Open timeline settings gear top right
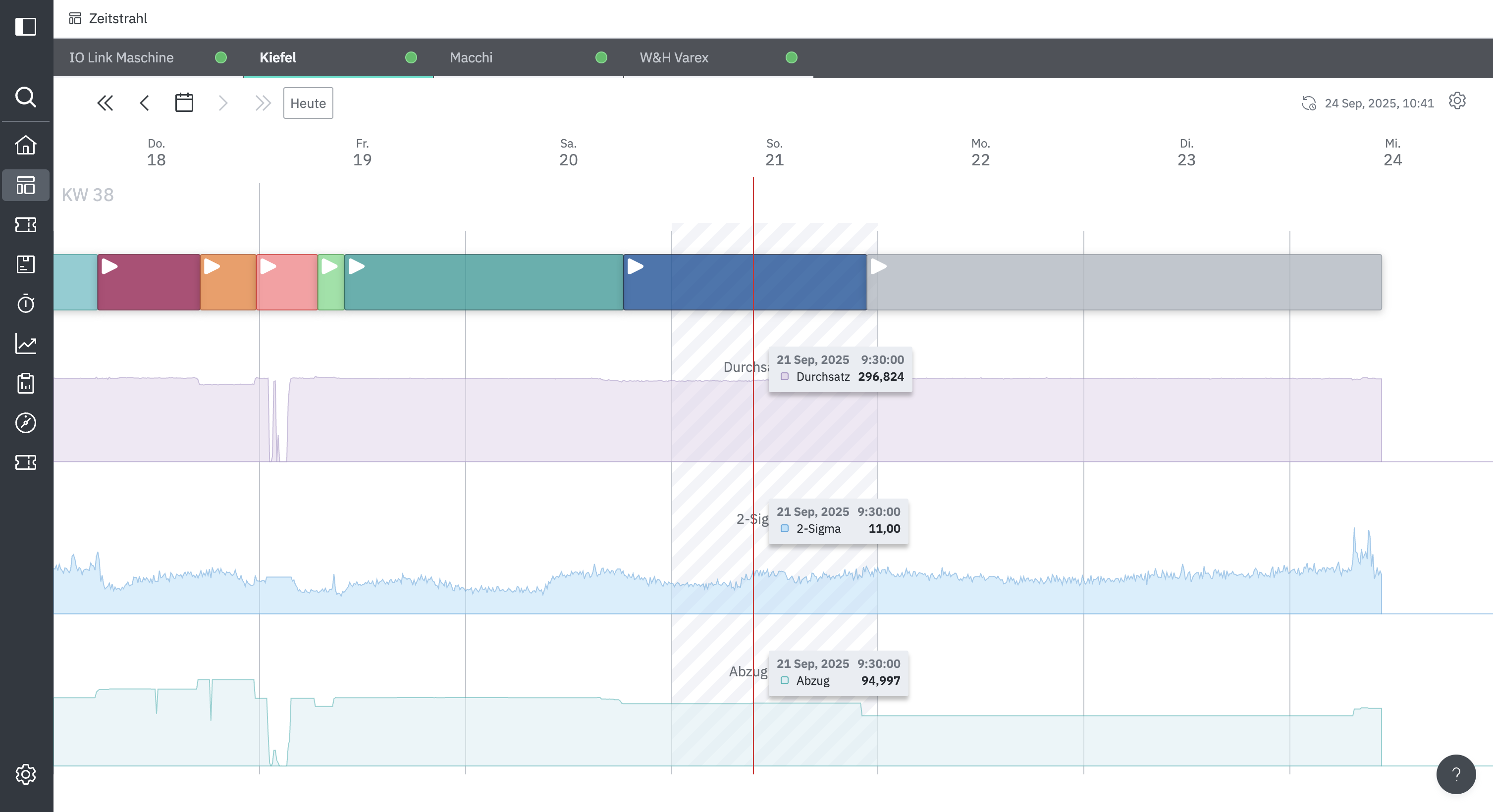This screenshot has width=1493, height=812. (1457, 101)
